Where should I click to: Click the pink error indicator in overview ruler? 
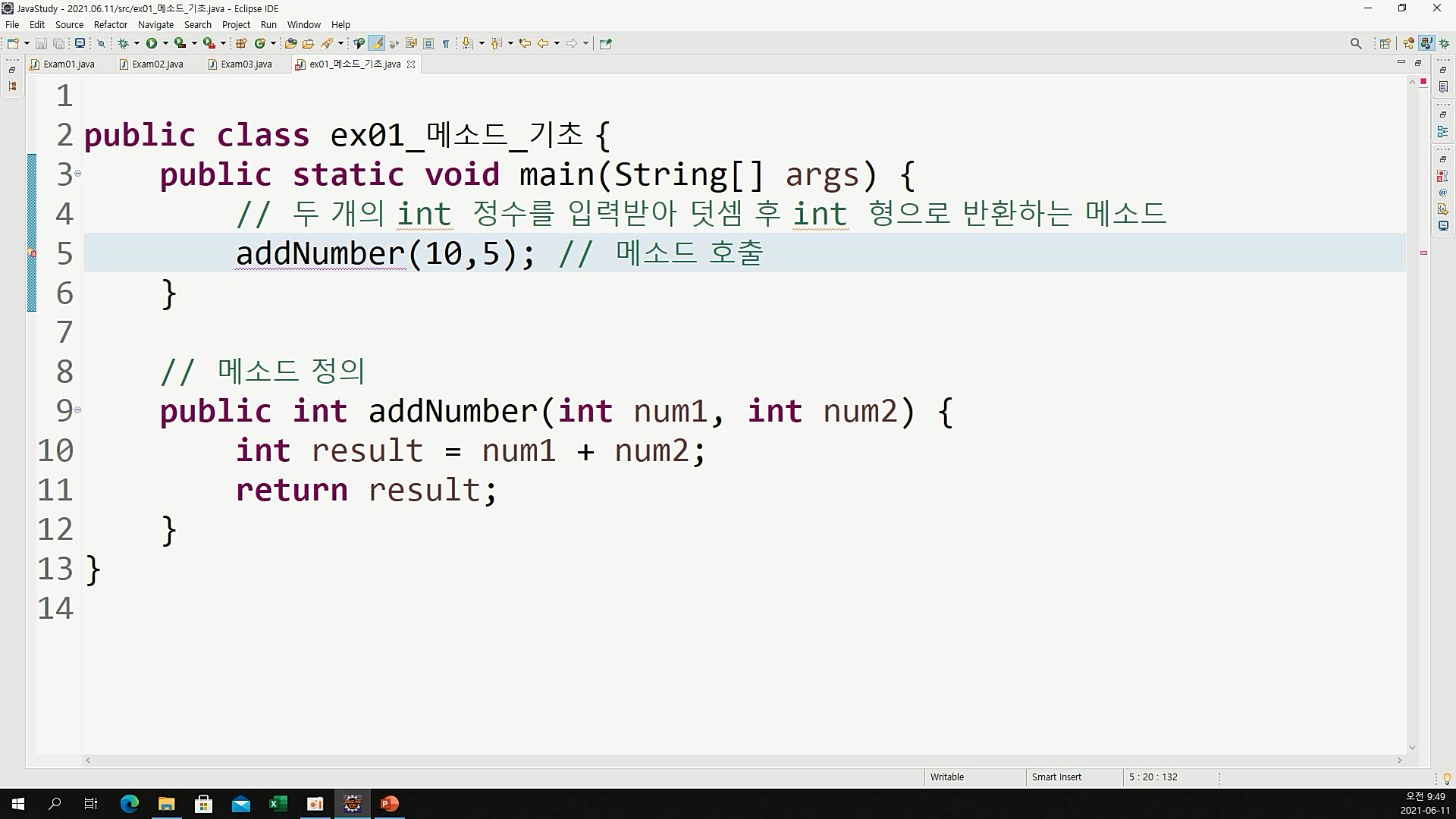1423,253
